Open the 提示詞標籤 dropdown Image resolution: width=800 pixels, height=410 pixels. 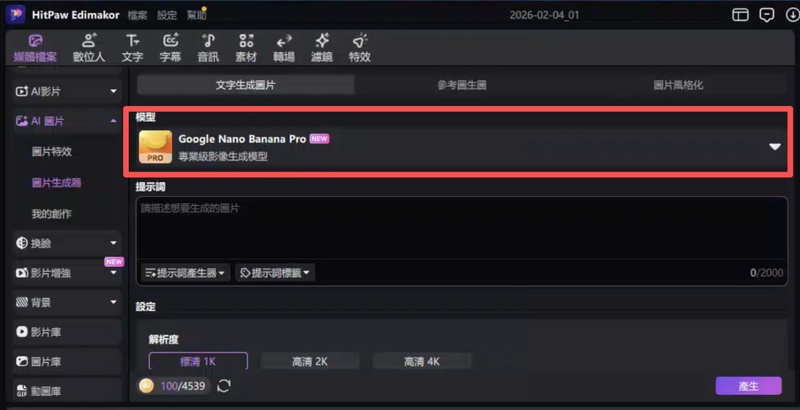[275, 273]
